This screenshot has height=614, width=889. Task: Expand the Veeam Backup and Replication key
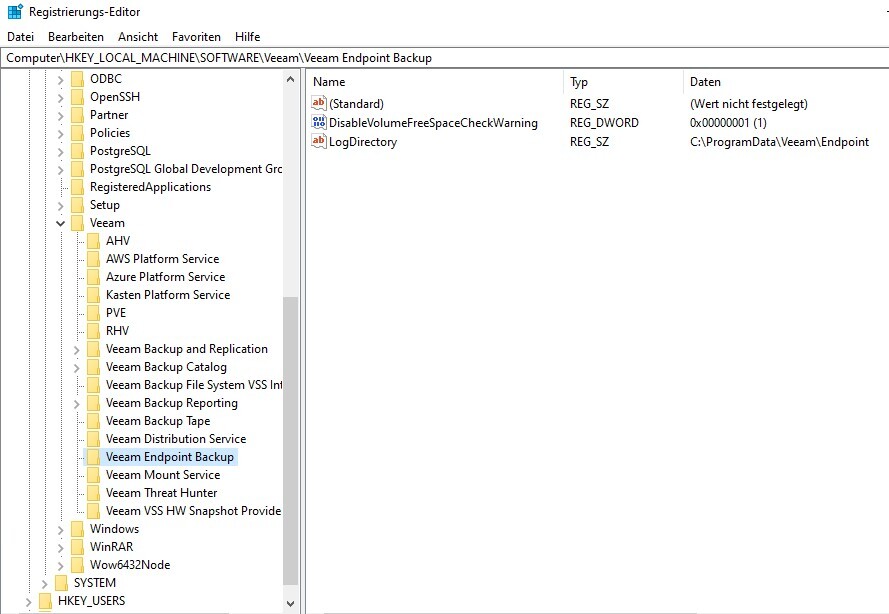click(x=77, y=349)
